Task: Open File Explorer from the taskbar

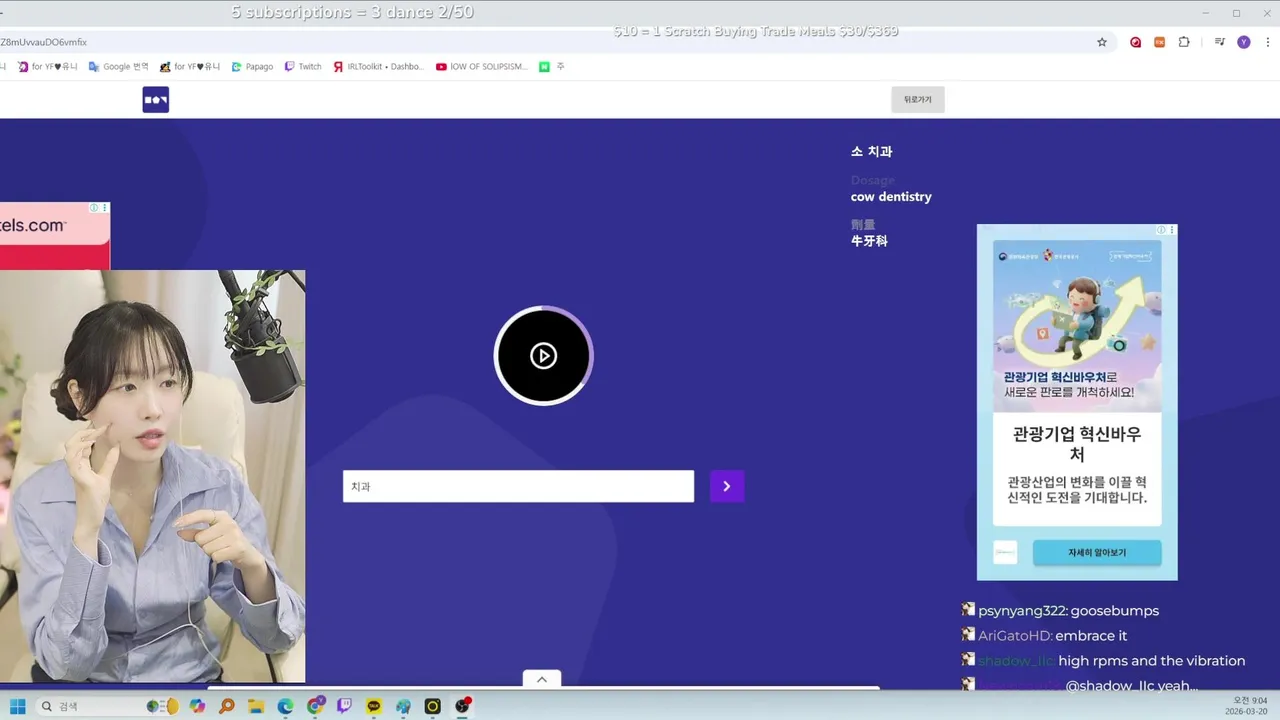Action: click(x=256, y=706)
